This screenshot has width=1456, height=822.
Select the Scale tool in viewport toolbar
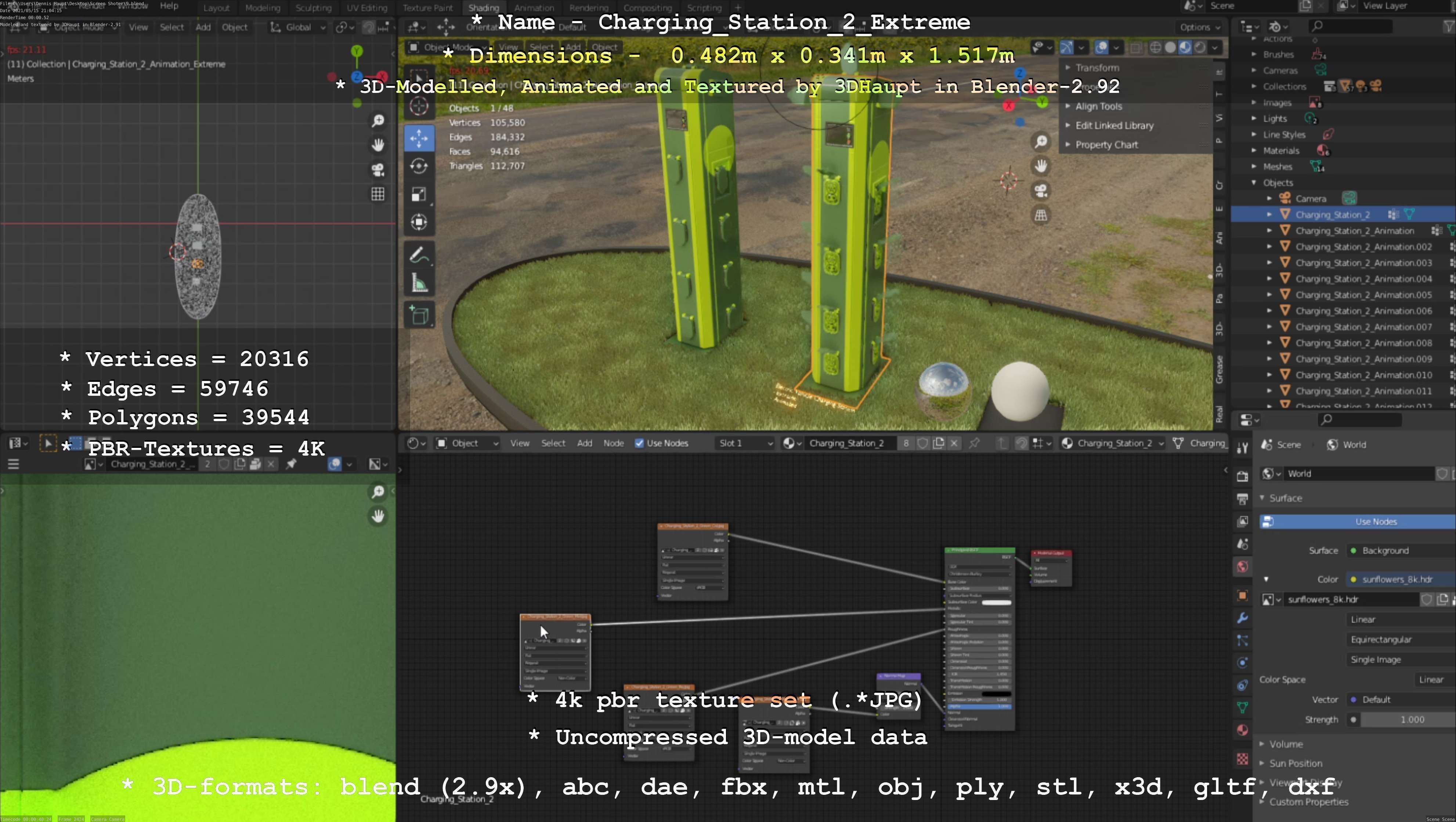pyautogui.click(x=419, y=194)
